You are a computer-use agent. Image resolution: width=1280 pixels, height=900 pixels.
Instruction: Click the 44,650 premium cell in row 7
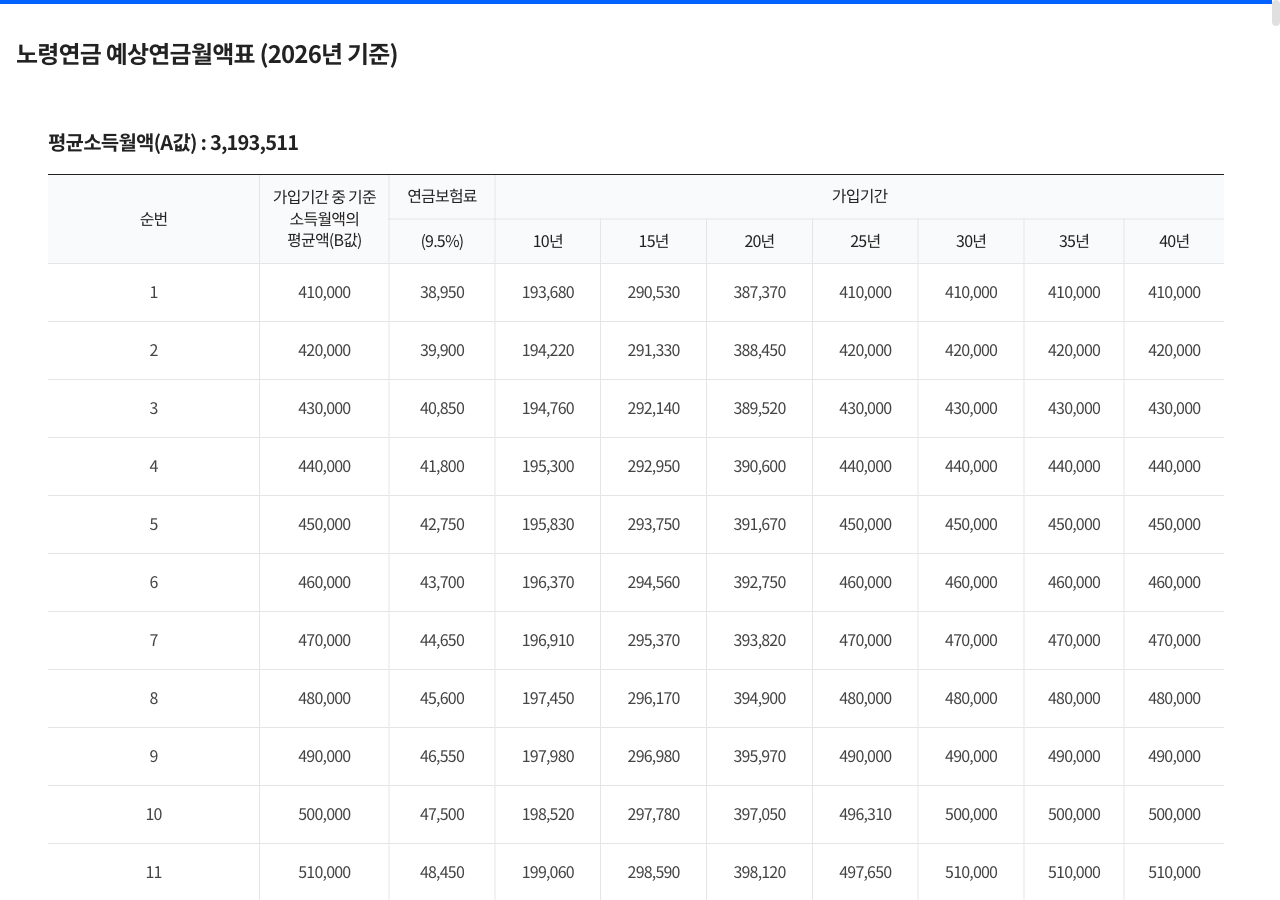pyautogui.click(x=442, y=641)
